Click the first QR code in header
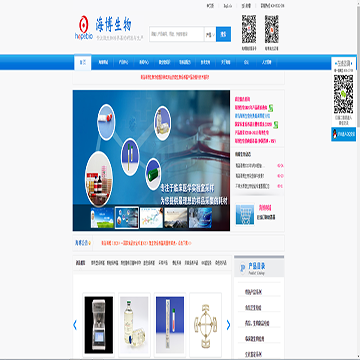360x360 pixels. [x=249, y=29]
